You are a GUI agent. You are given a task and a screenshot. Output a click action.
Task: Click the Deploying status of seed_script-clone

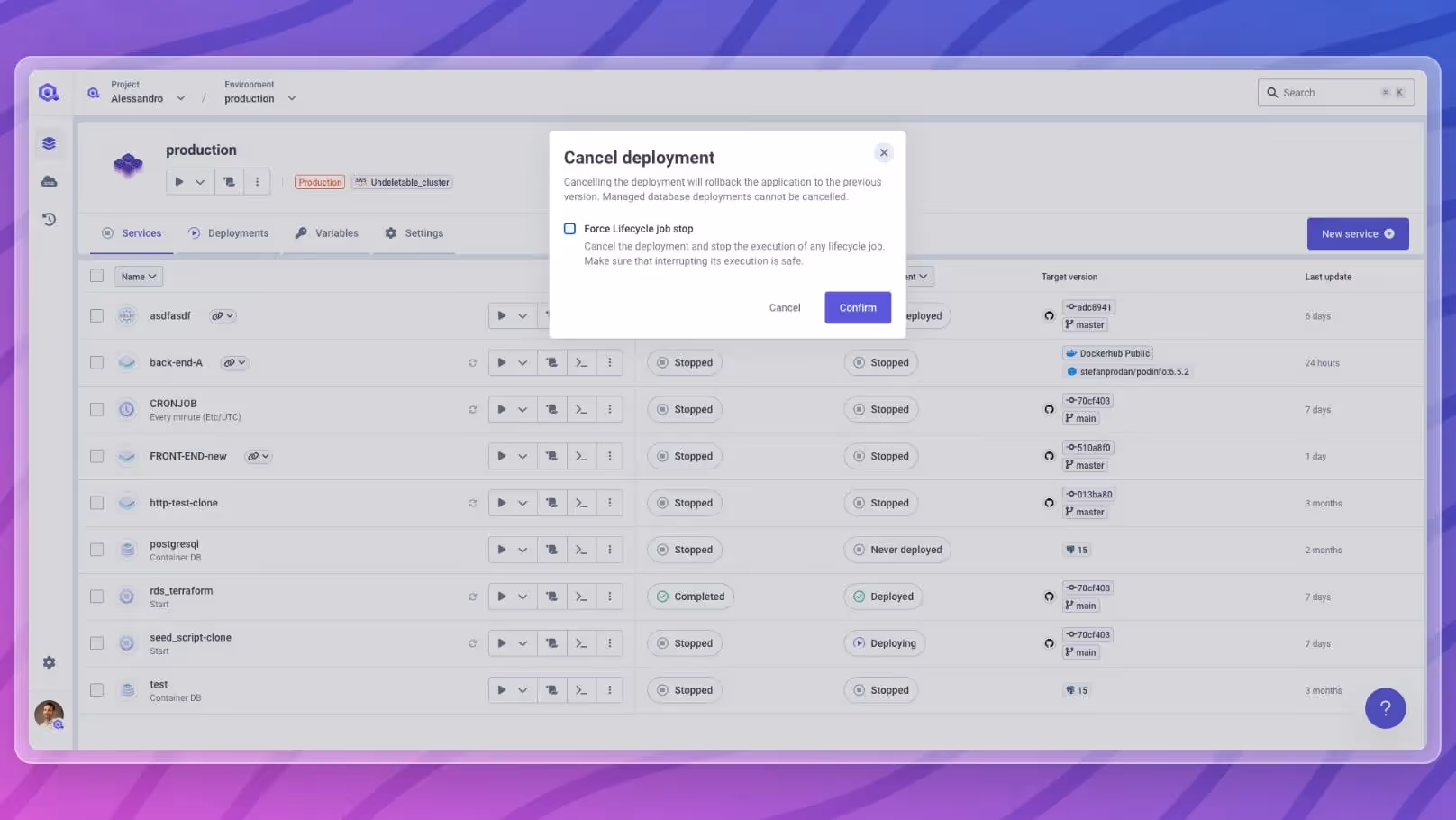pyautogui.click(x=885, y=643)
